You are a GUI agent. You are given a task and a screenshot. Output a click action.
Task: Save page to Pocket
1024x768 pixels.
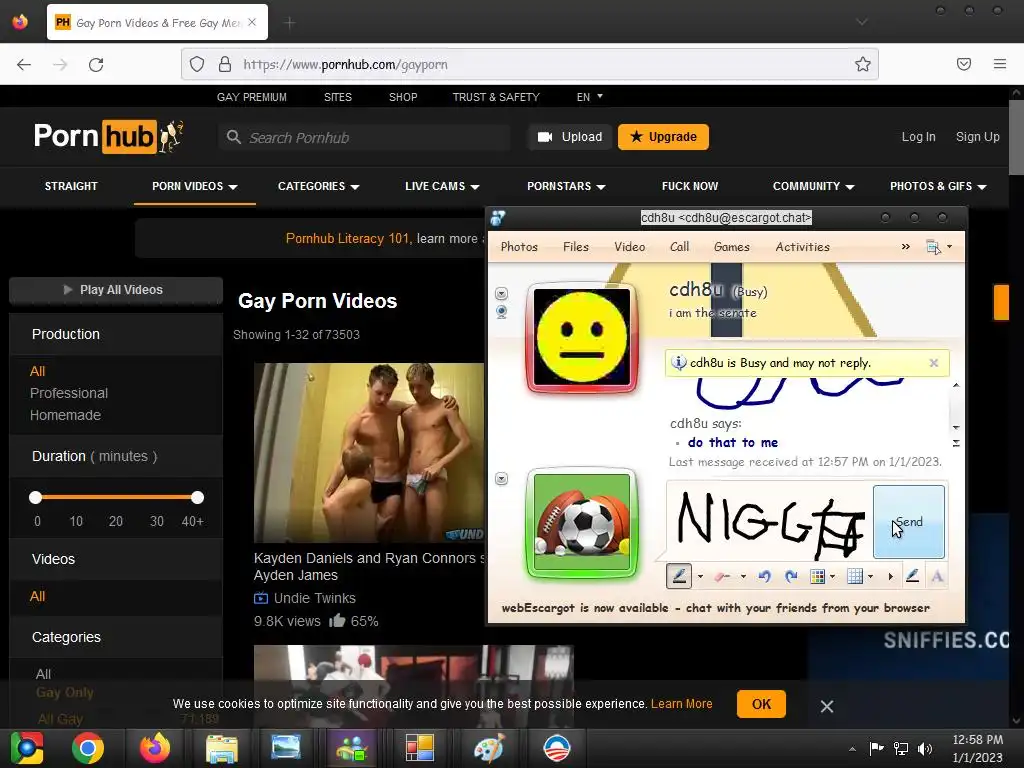point(964,64)
